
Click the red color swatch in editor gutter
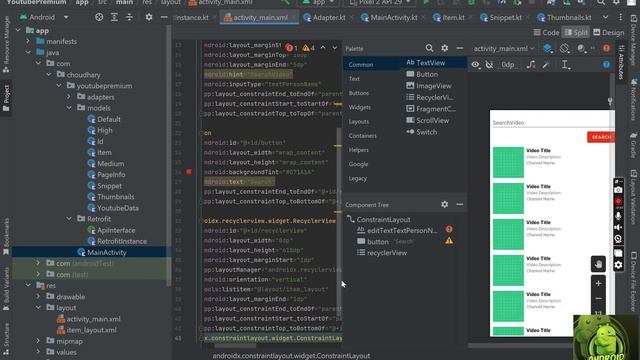click(189, 172)
